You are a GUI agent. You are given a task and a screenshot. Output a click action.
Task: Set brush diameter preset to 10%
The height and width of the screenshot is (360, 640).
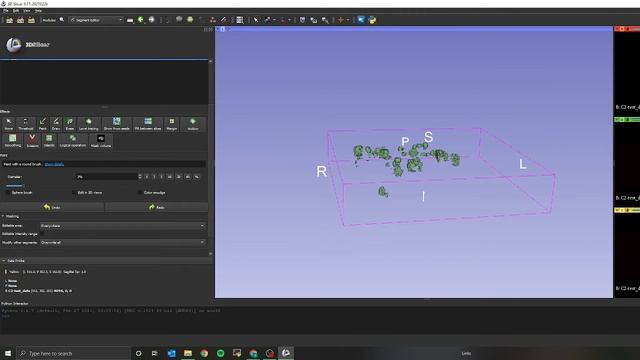pyautogui.click(x=169, y=177)
